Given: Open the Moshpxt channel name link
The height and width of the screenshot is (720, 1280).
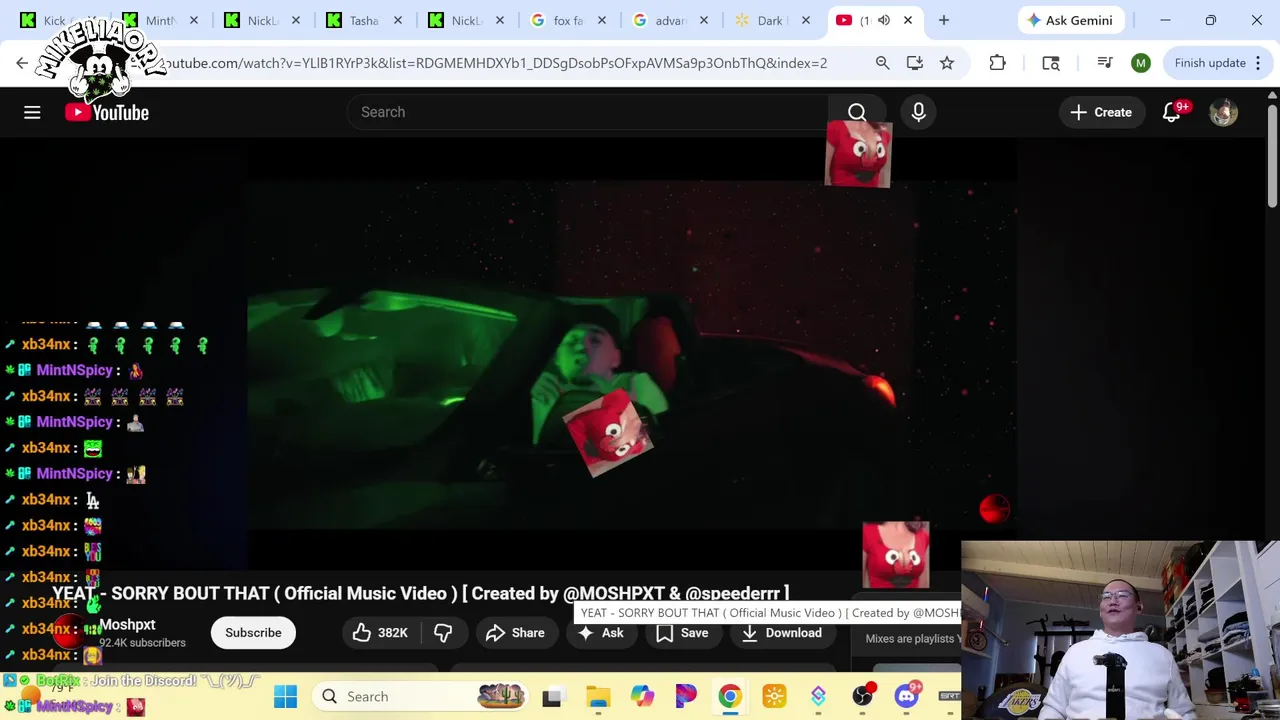Looking at the screenshot, I should [x=127, y=625].
